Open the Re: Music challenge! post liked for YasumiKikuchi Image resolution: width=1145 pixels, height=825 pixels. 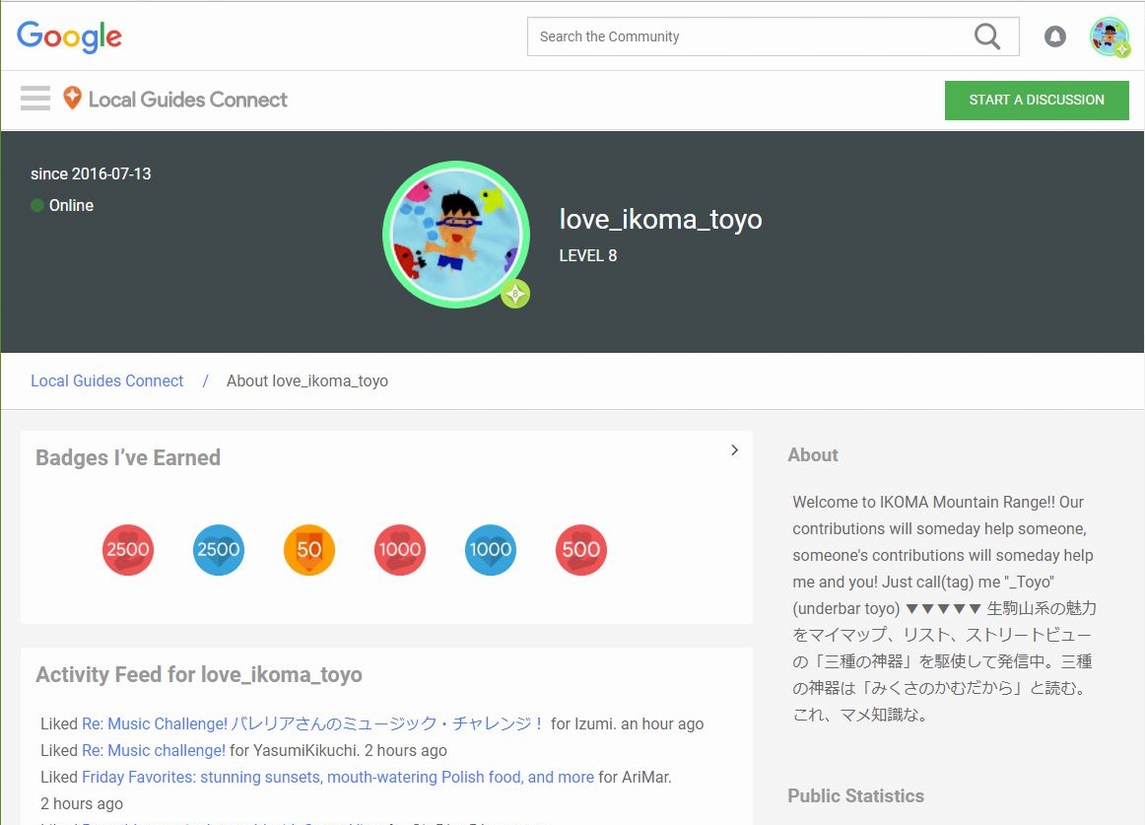click(x=153, y=751)
